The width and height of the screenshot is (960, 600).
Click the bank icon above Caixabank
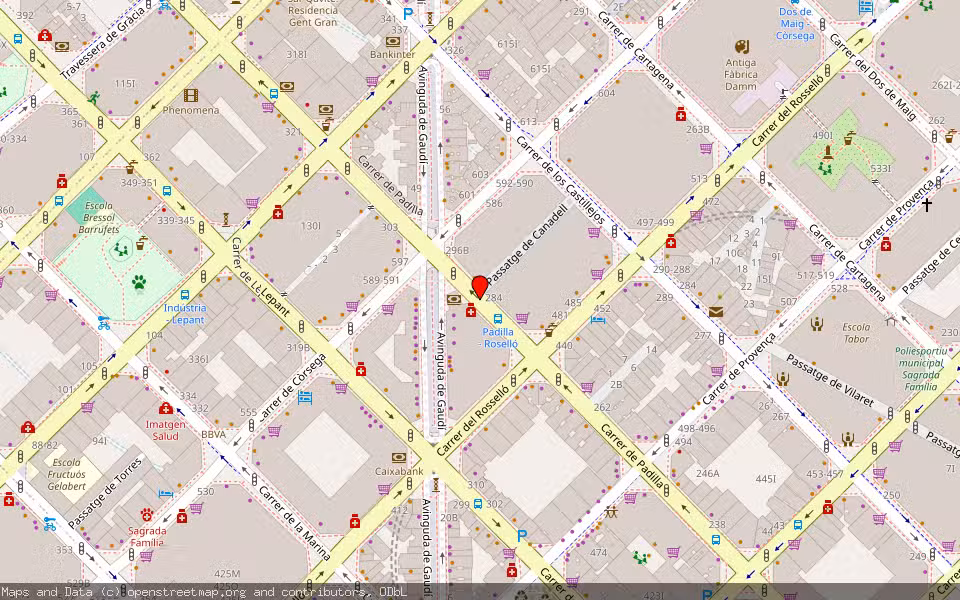(399, 458)
